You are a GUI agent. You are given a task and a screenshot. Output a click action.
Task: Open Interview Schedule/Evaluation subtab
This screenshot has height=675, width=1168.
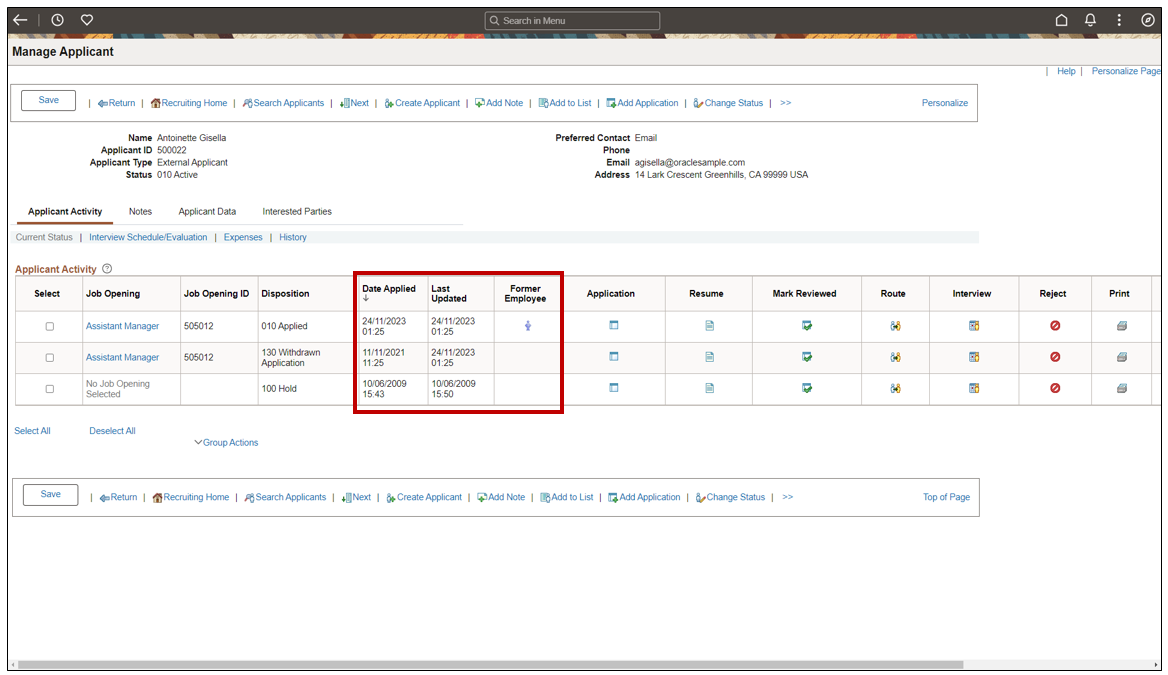click(148, 237)
